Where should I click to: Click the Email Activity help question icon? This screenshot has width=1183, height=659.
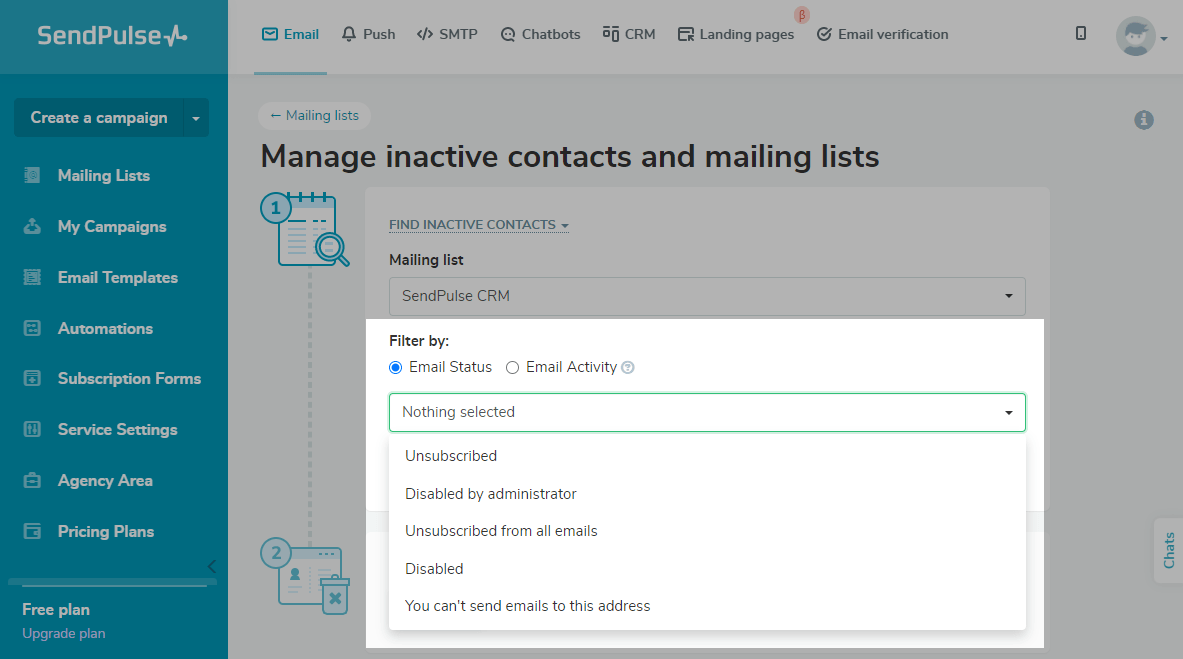[628, 368]
